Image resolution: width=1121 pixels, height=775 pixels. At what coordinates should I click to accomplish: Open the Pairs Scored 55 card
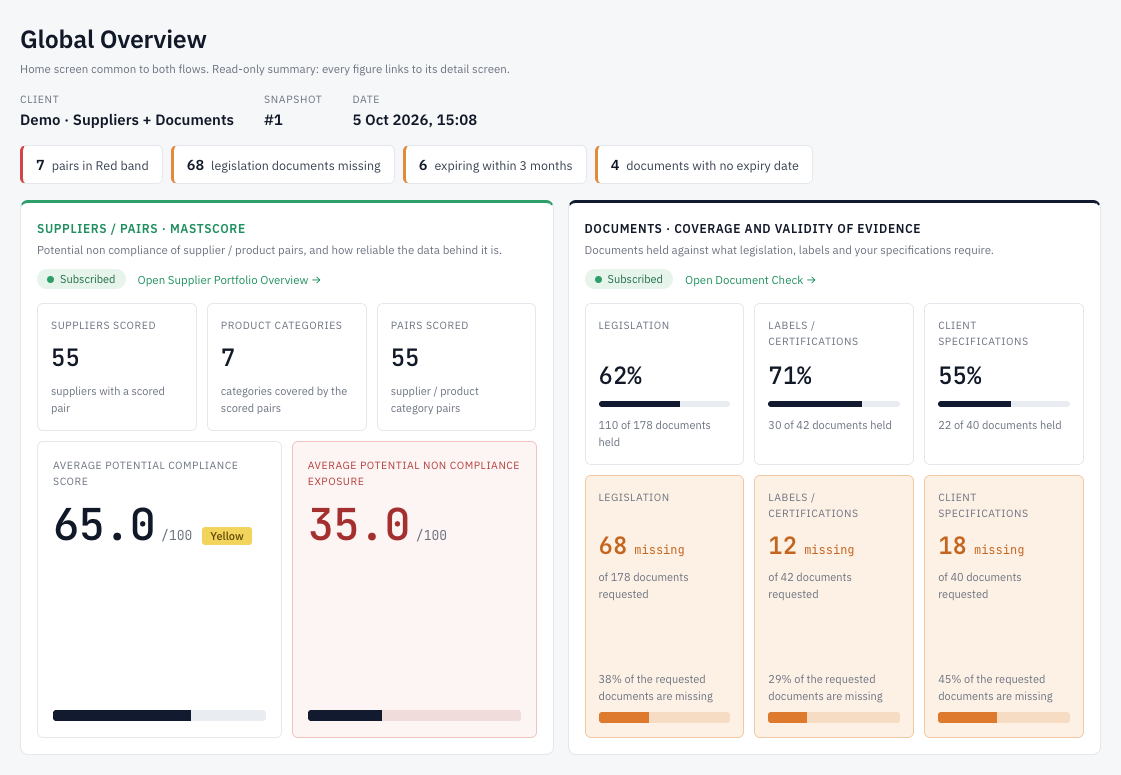(456, 367)
